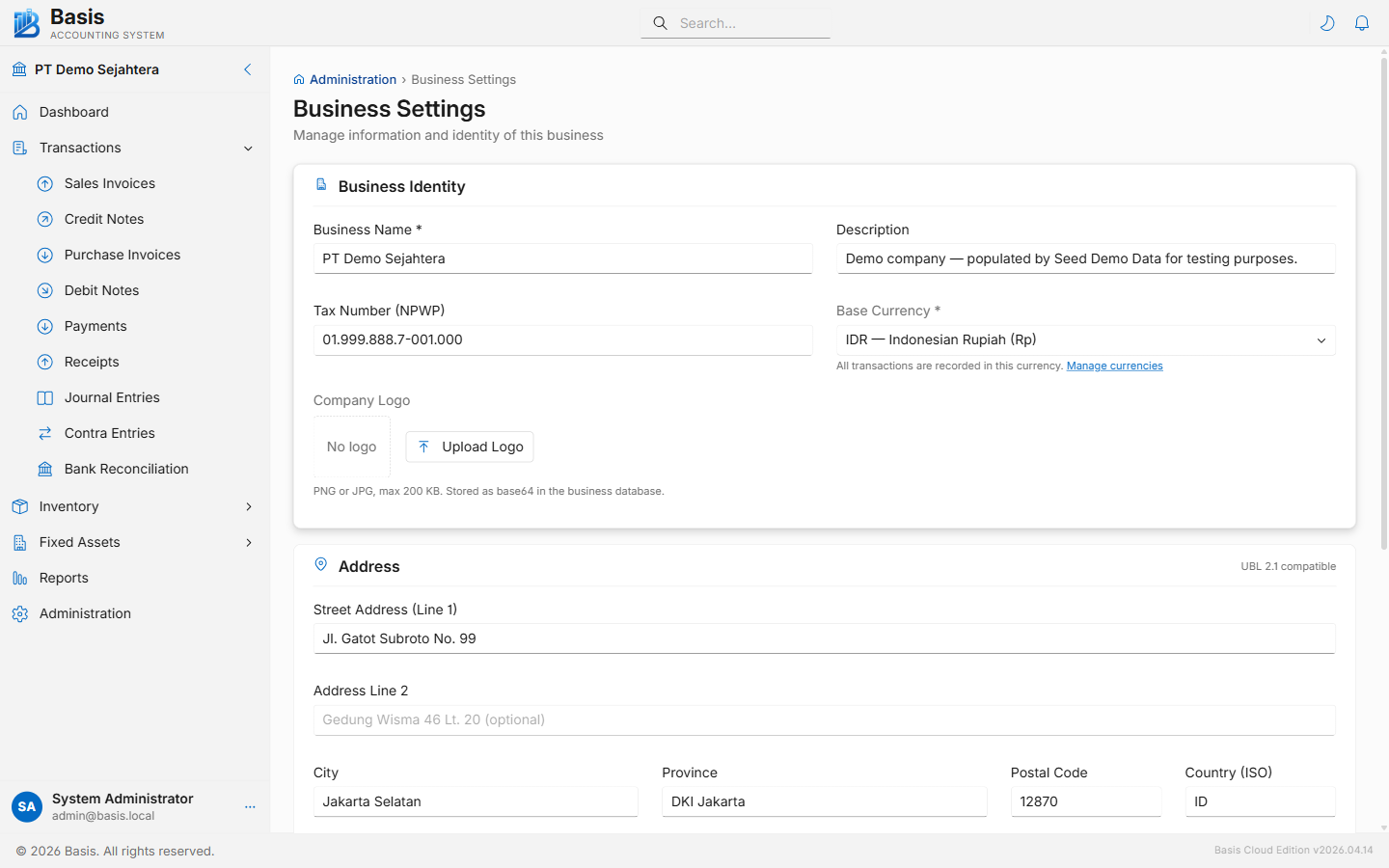Click the Journal Entries icon
This screenshot has height=868, width=1389.
click(44, 397)
